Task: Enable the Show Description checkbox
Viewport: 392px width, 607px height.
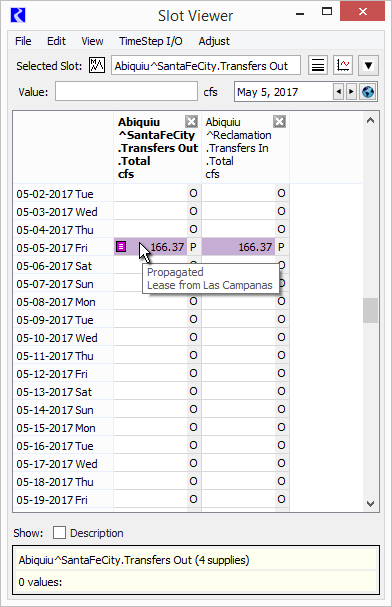Action: 59,533
